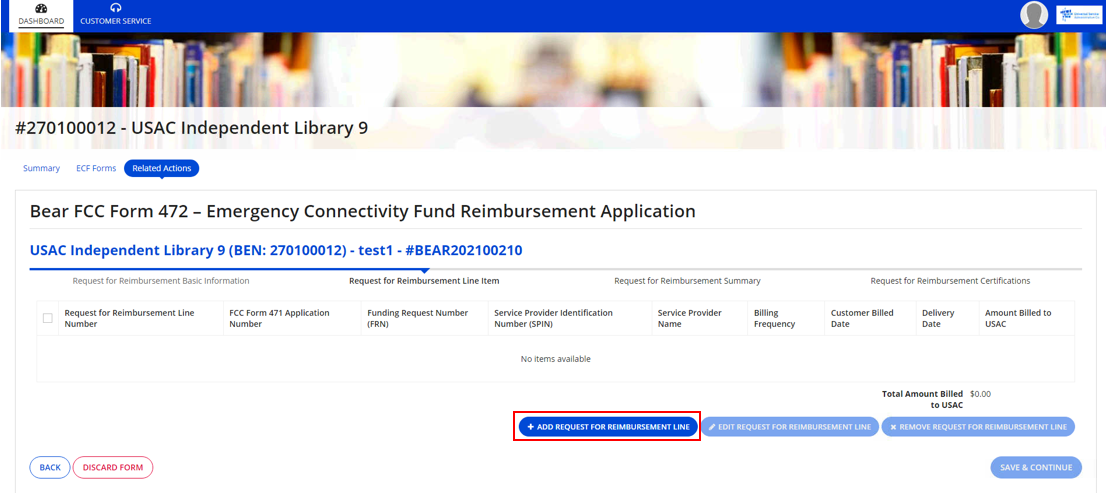Click Remove Request for Reimbursement Line button

[978, 427]
